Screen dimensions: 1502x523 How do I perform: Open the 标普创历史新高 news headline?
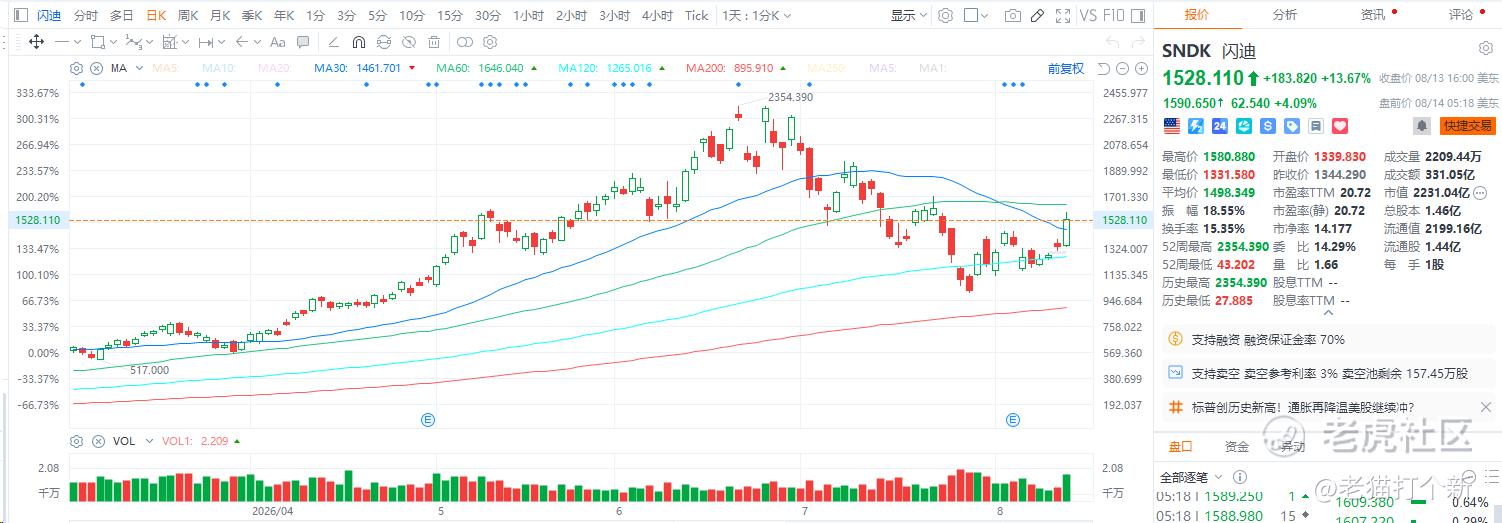pos(1302,407)
